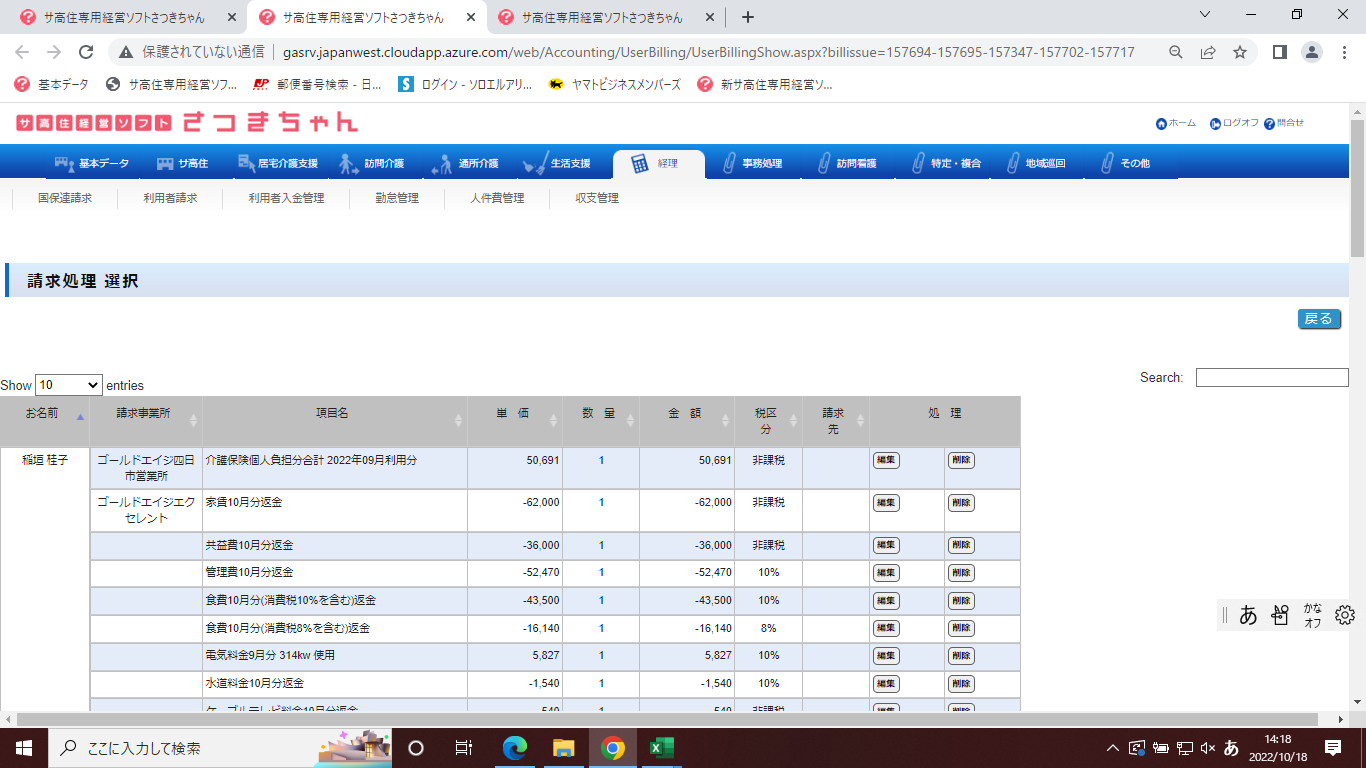Click the 経理 calculator icon tab
The height and width of the screenshot is (768, 1366).
pyautogui.click(x=640, y=163)
